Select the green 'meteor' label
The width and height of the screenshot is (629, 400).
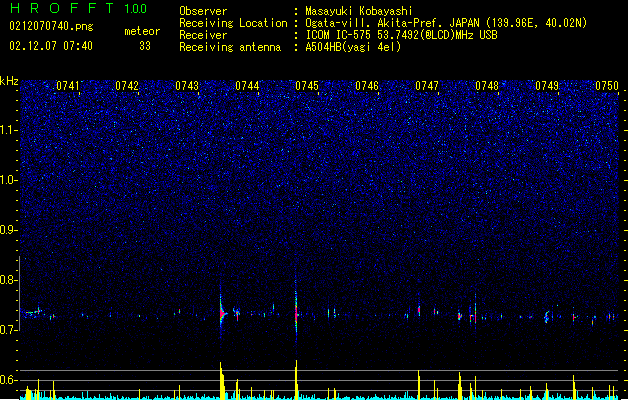coord(142,31)
